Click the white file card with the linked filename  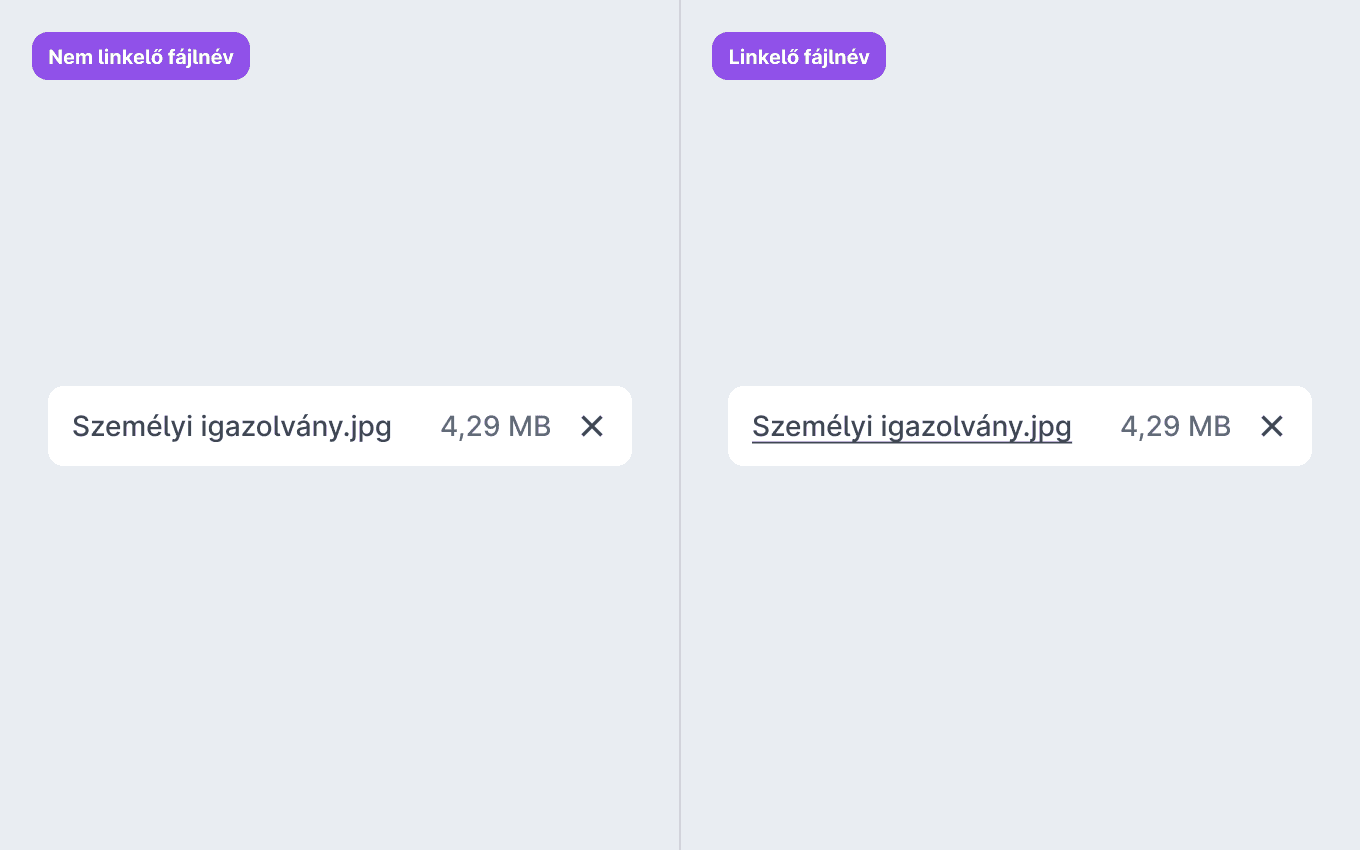1020,426
